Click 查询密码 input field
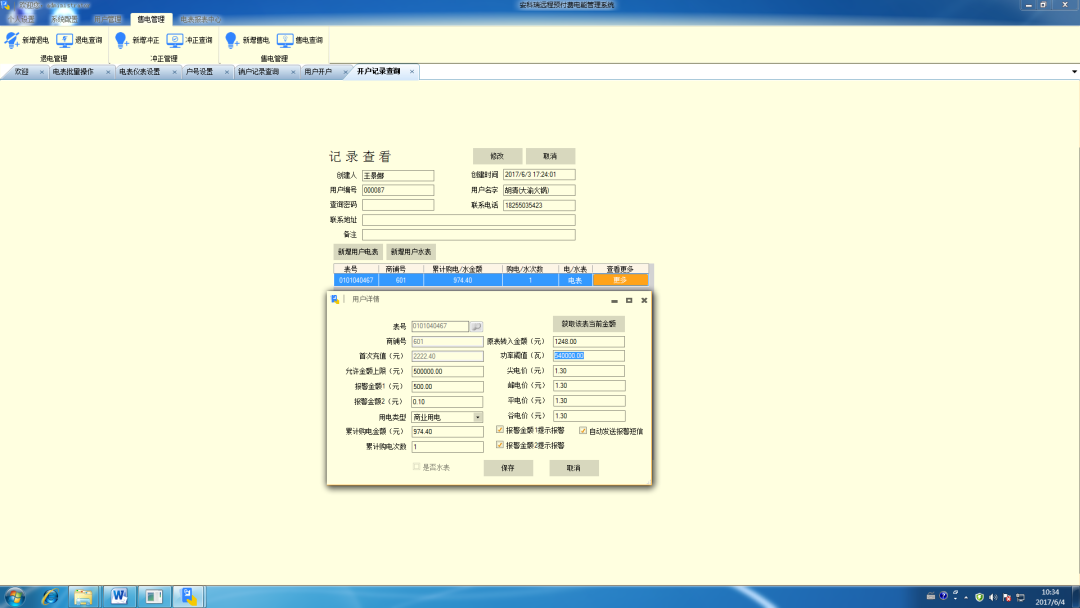This screenshot has width=1080, height=608. pos(398,205)
